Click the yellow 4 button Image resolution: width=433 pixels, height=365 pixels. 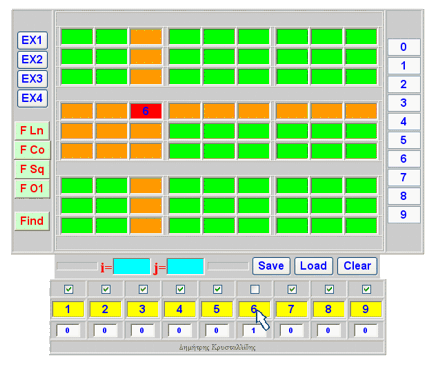[x=180, y=309]
